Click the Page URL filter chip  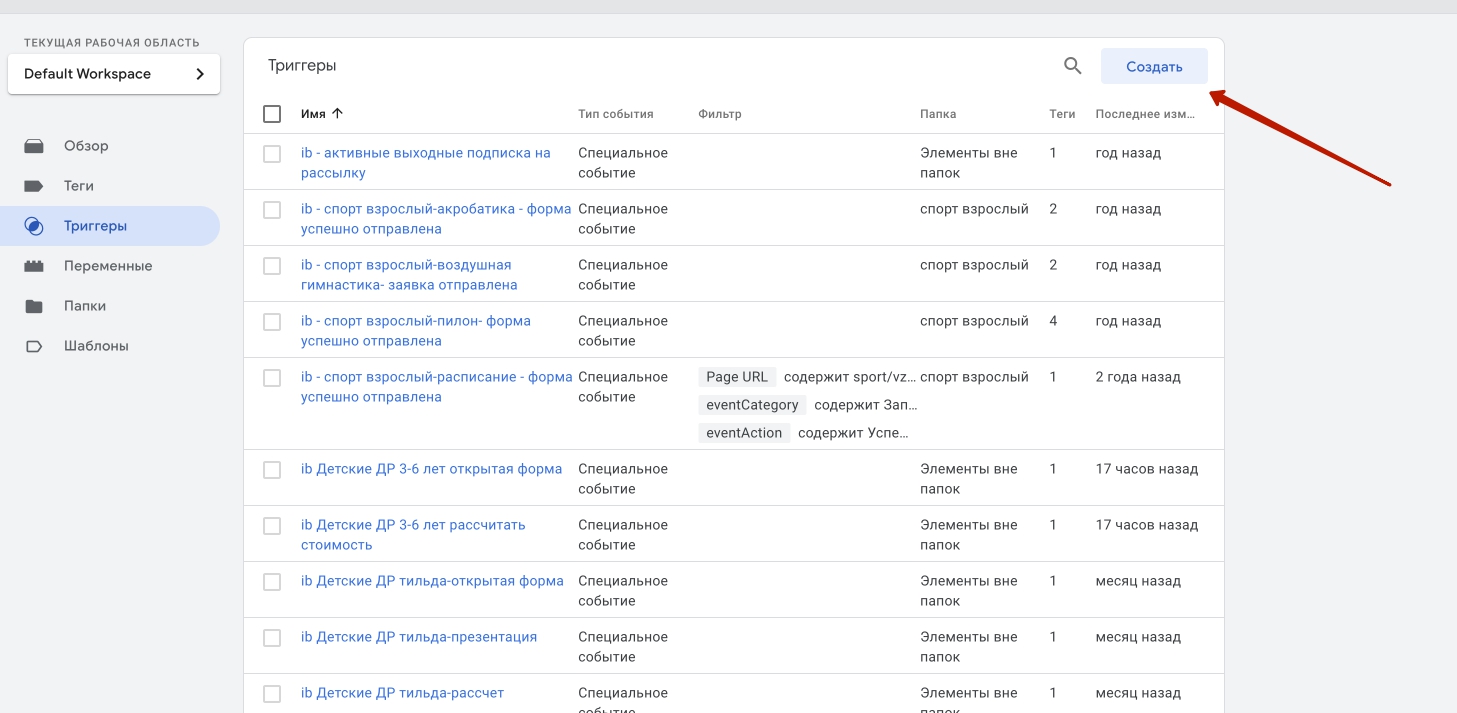[x=737, y=377]
